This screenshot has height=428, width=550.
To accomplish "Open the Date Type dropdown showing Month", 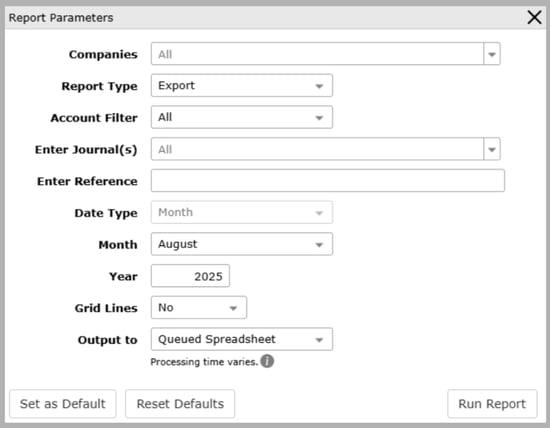I will (242, 213).
